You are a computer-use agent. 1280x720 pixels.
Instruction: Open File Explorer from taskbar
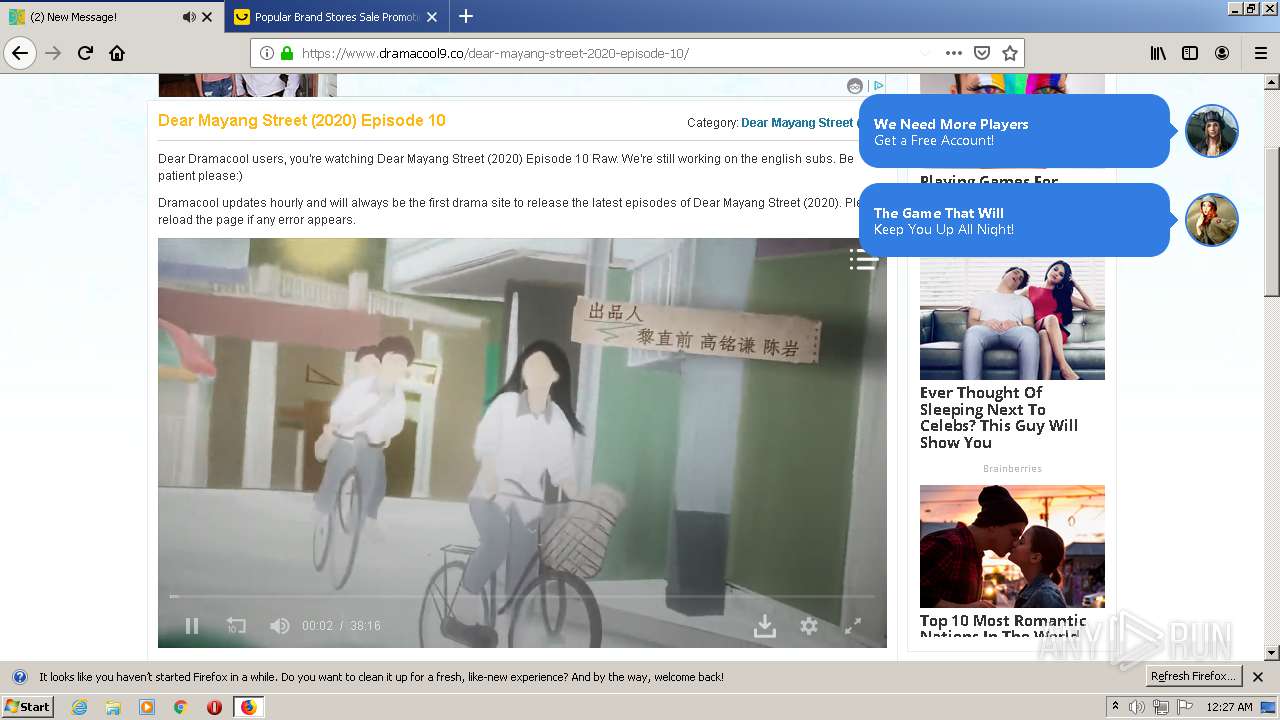click(113, 707)
